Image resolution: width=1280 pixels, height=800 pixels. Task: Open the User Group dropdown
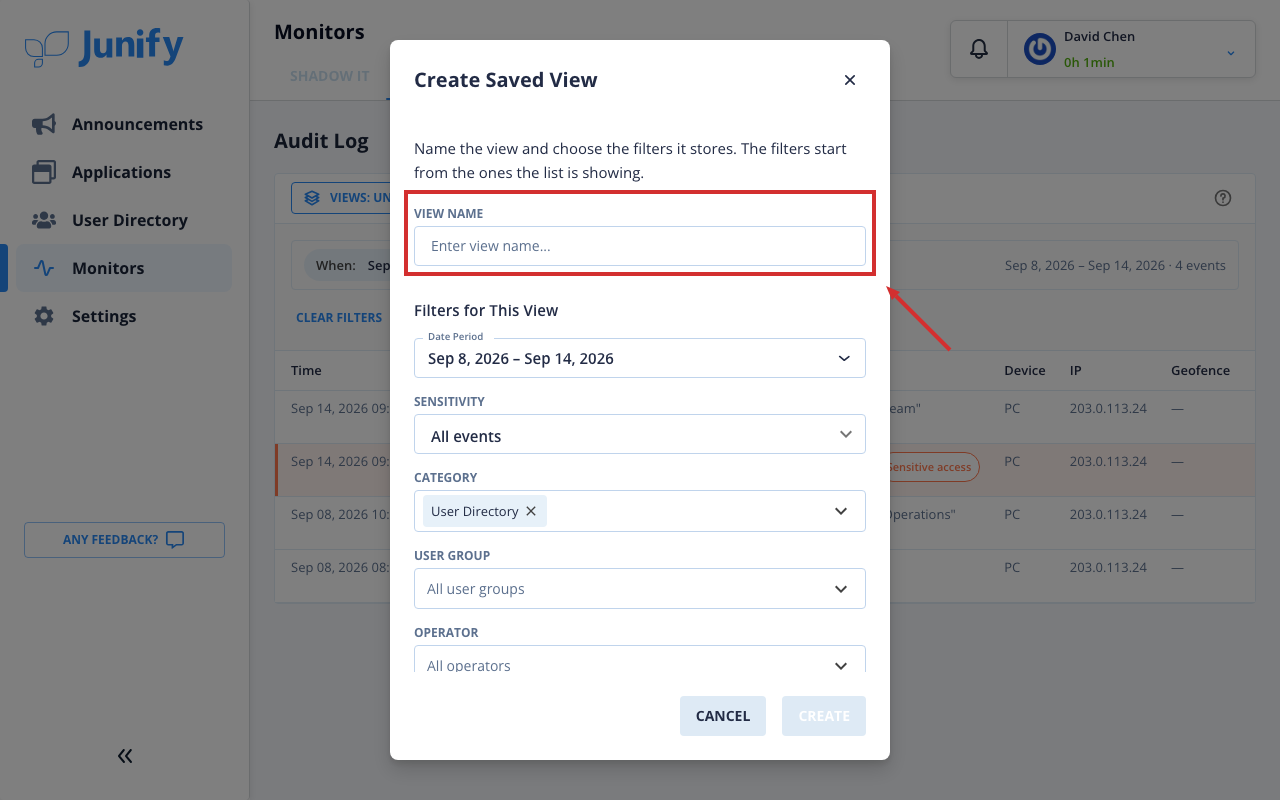click(x=640, y=589)
